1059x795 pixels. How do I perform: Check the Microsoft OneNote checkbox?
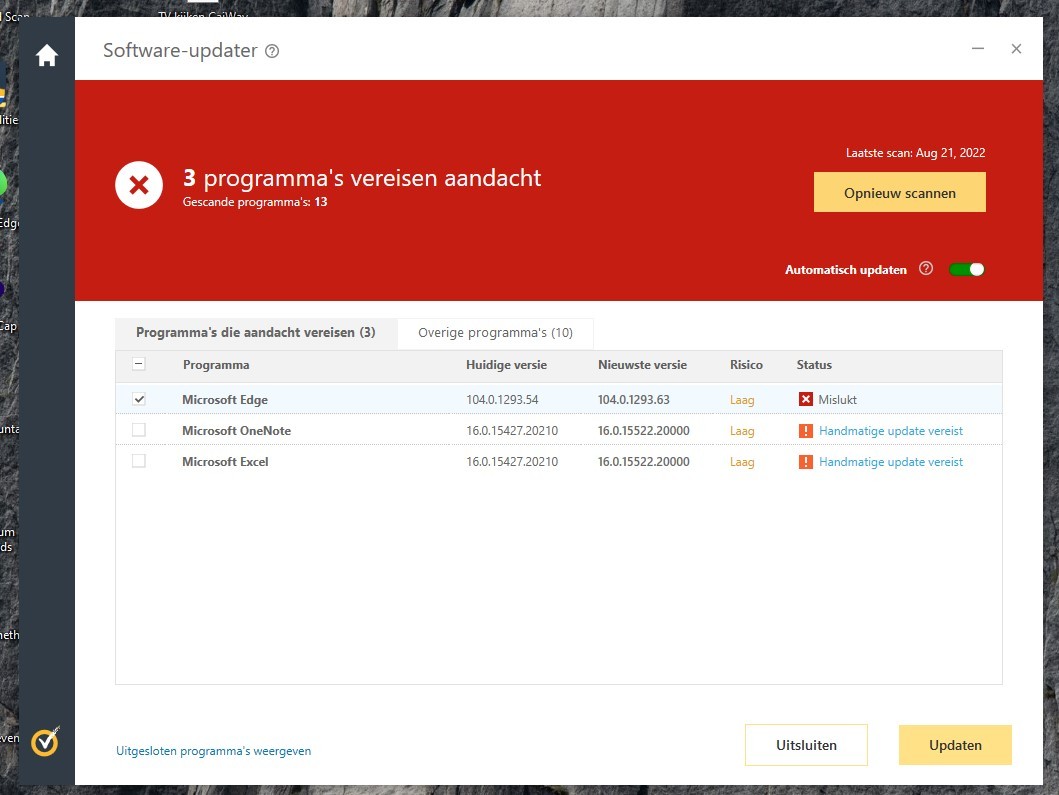point(138,430)
